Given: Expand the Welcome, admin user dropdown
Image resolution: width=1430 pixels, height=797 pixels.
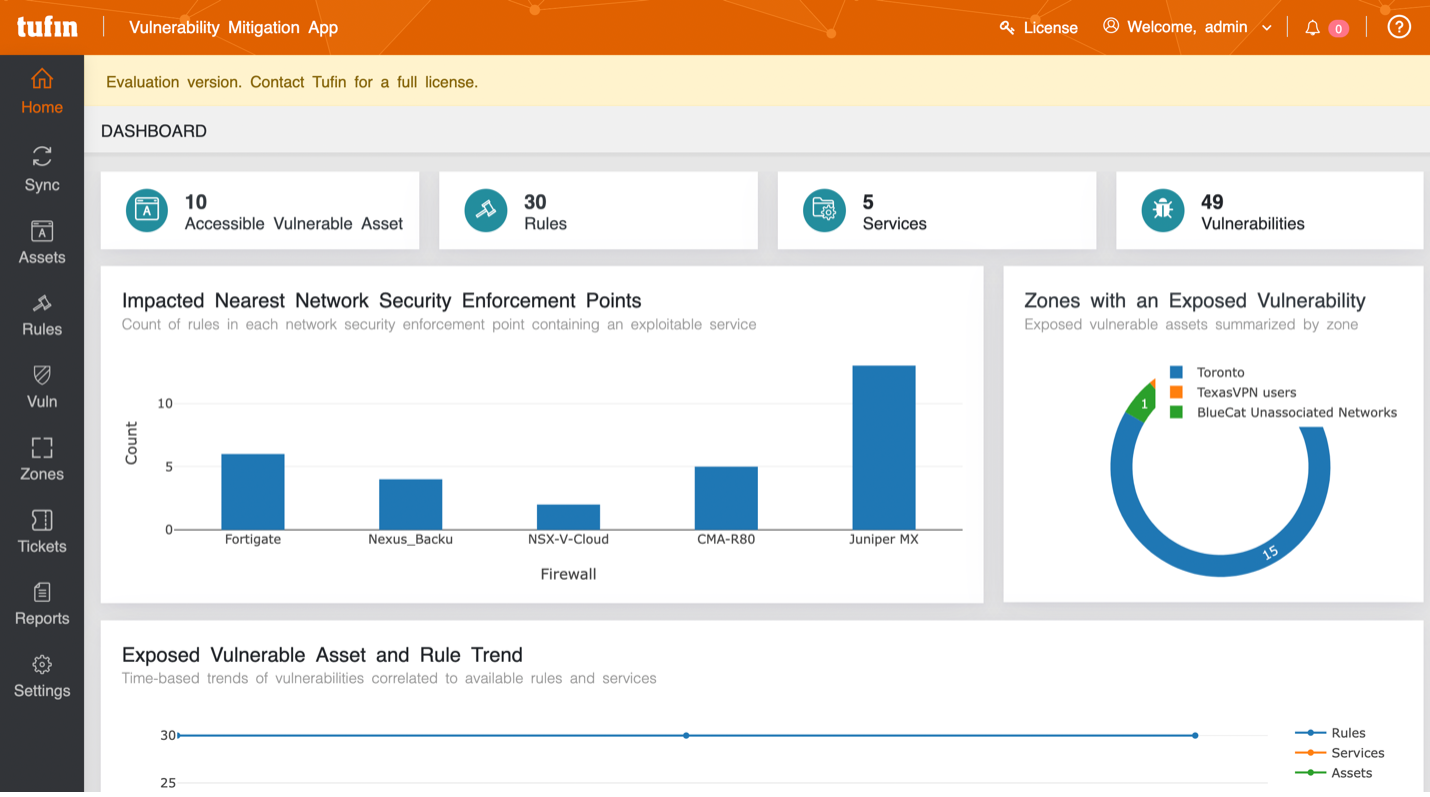Looking at the screenshot, I should point(1187,27).
